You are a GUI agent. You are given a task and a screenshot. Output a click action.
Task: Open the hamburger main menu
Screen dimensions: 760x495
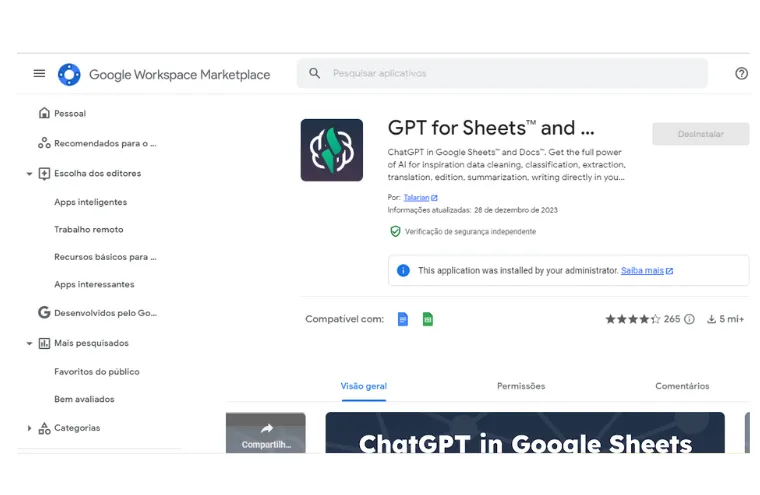(x=39, y=73)
